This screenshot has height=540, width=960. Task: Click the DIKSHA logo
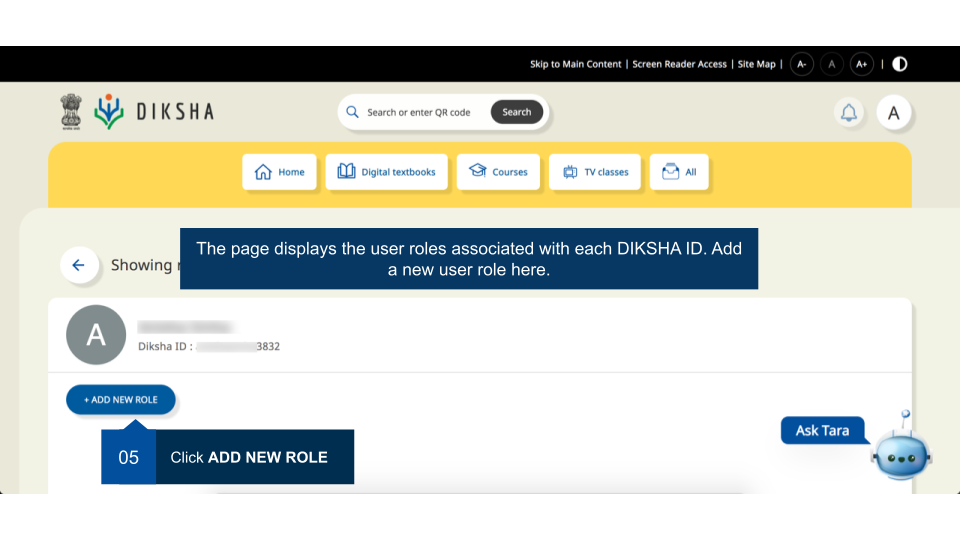(154, 112)
